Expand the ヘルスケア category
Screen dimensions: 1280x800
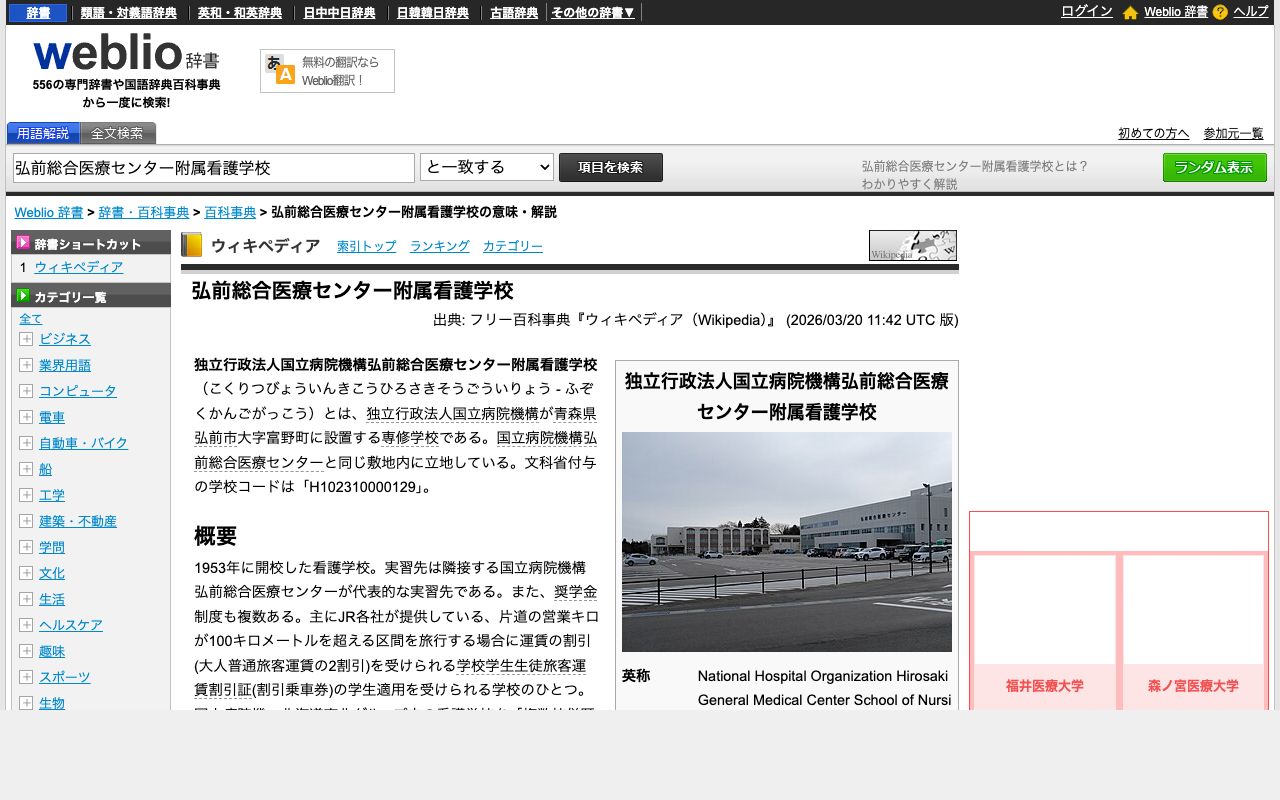click(x=25, y=625)
